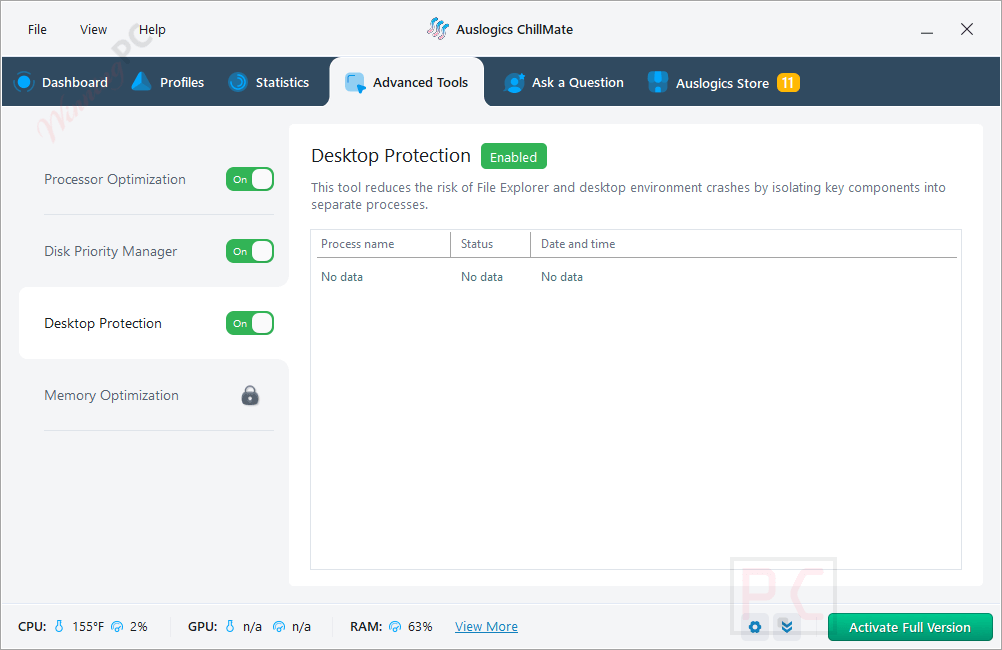Click the Statistics swirl icon

coord(238,82)
